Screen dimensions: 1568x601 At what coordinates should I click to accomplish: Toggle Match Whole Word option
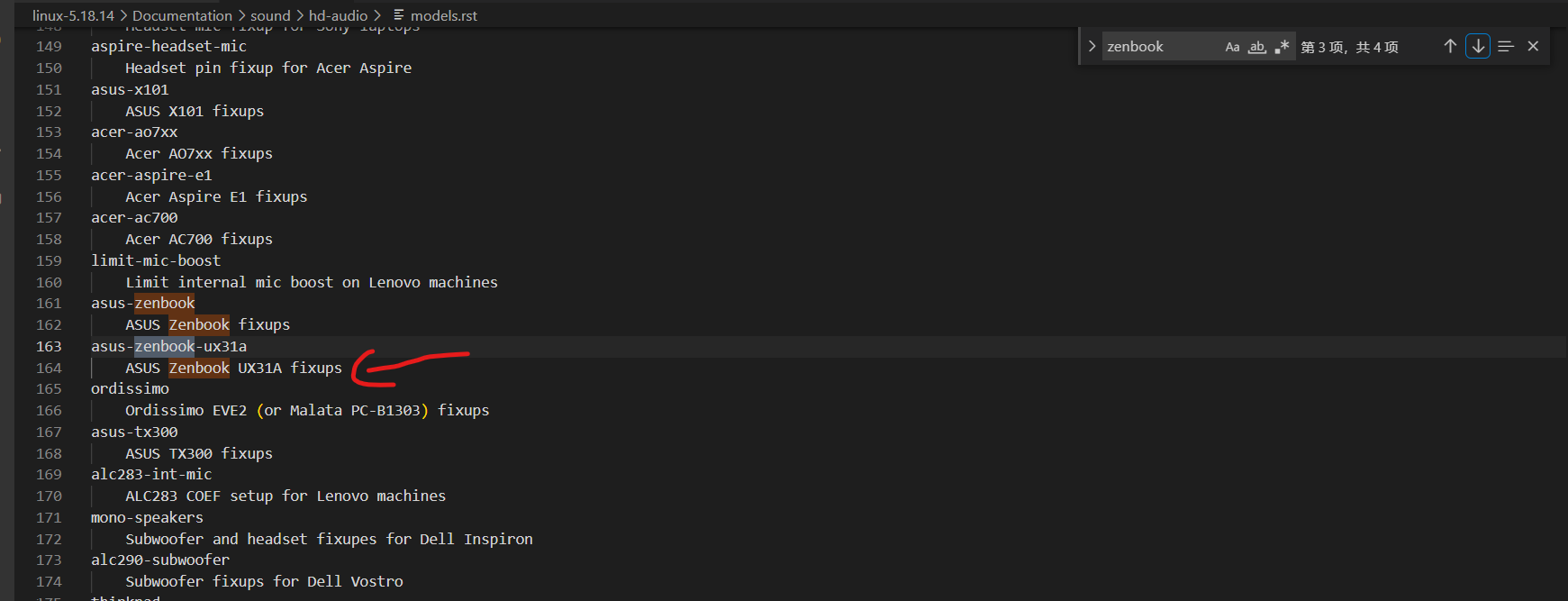(1257, 47)
